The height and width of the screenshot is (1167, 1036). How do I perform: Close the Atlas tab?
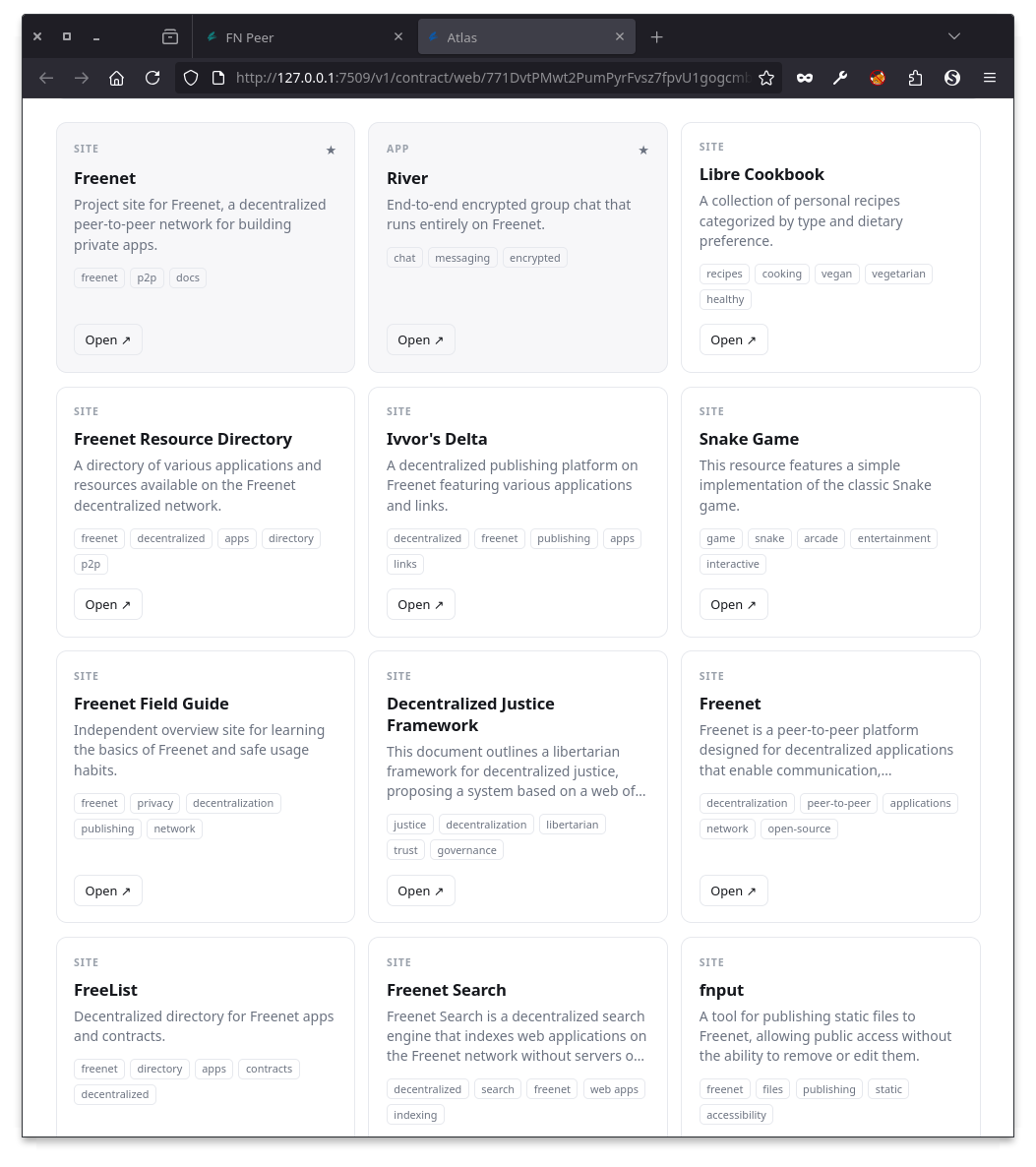coord(619,36)
